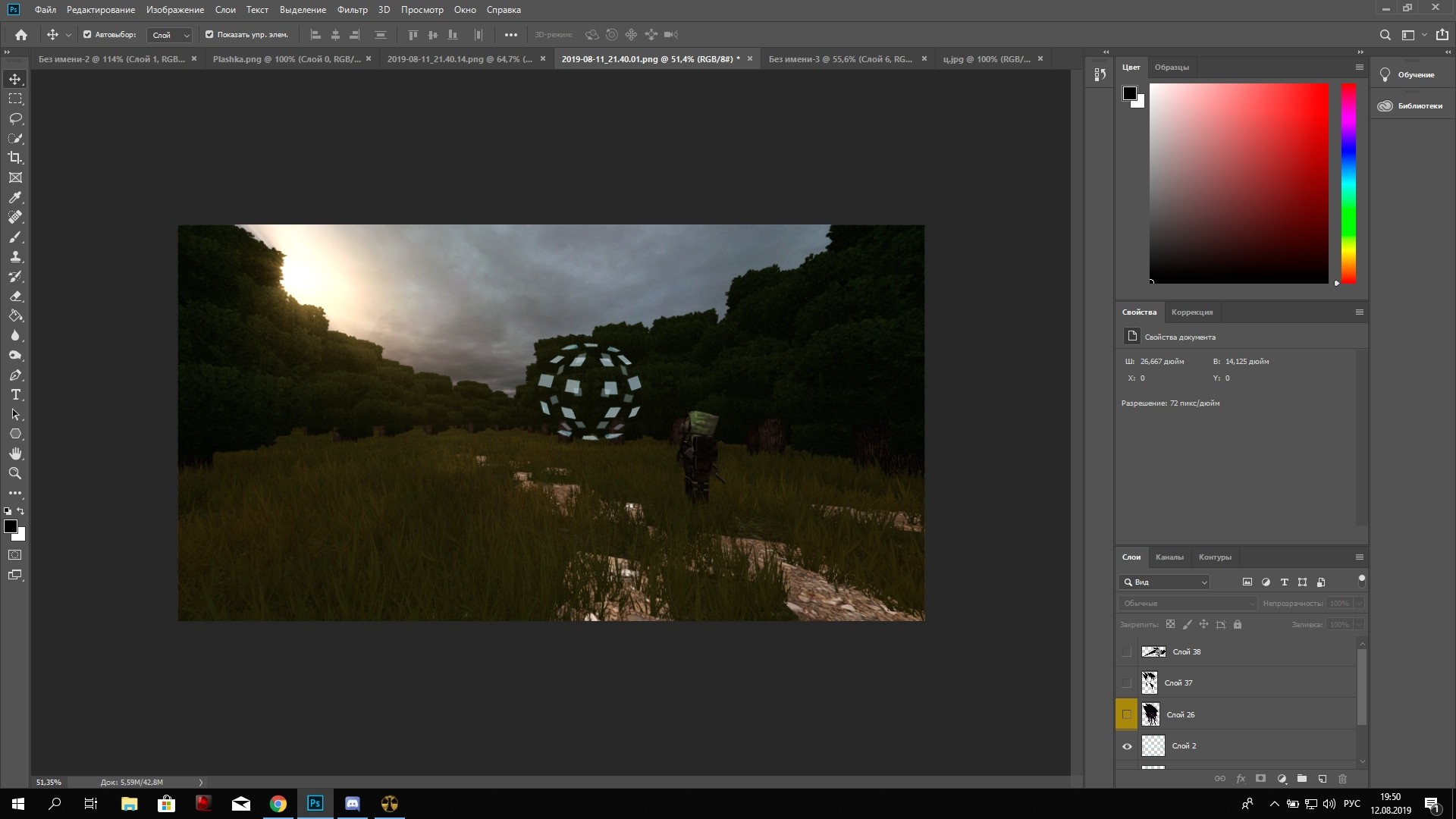This screenshot has width=1456, height=819.
Task: Open Chrome from the taskbar
Action: (x=278, y=804)
